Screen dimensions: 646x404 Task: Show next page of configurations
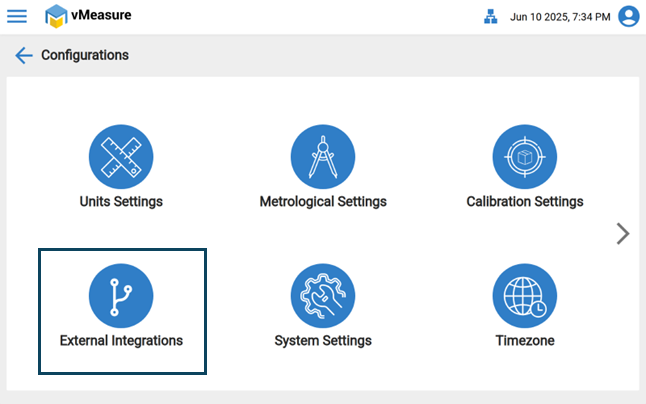click(623, 234)
